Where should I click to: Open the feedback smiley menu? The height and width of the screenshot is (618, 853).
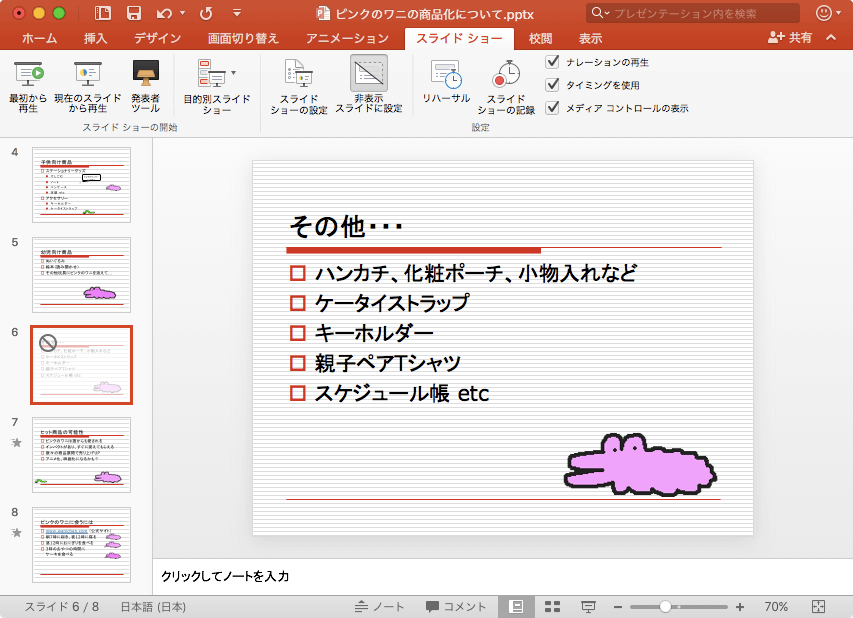click(x=828, y=13)
